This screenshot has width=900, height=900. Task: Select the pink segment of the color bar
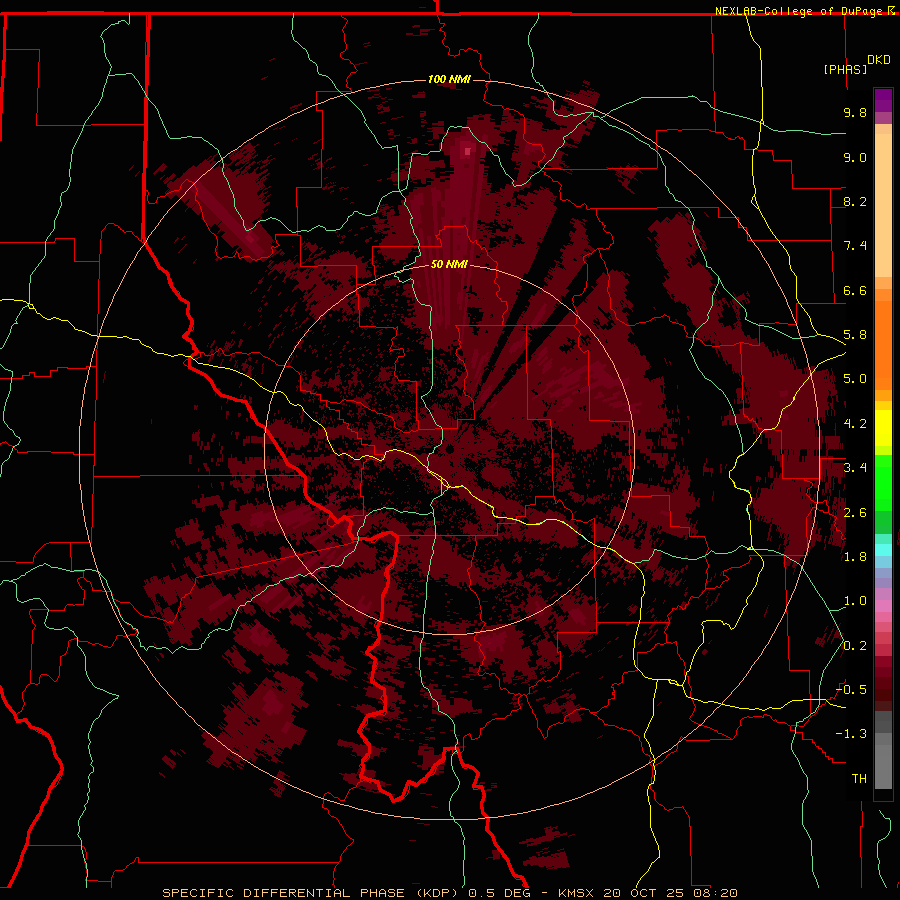(x=883, y=606)
